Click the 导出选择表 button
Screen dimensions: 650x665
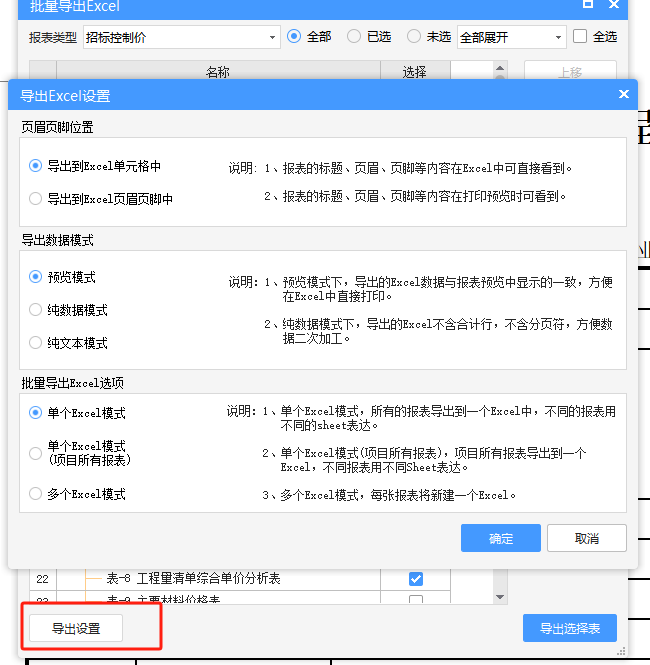coord(570,628)
